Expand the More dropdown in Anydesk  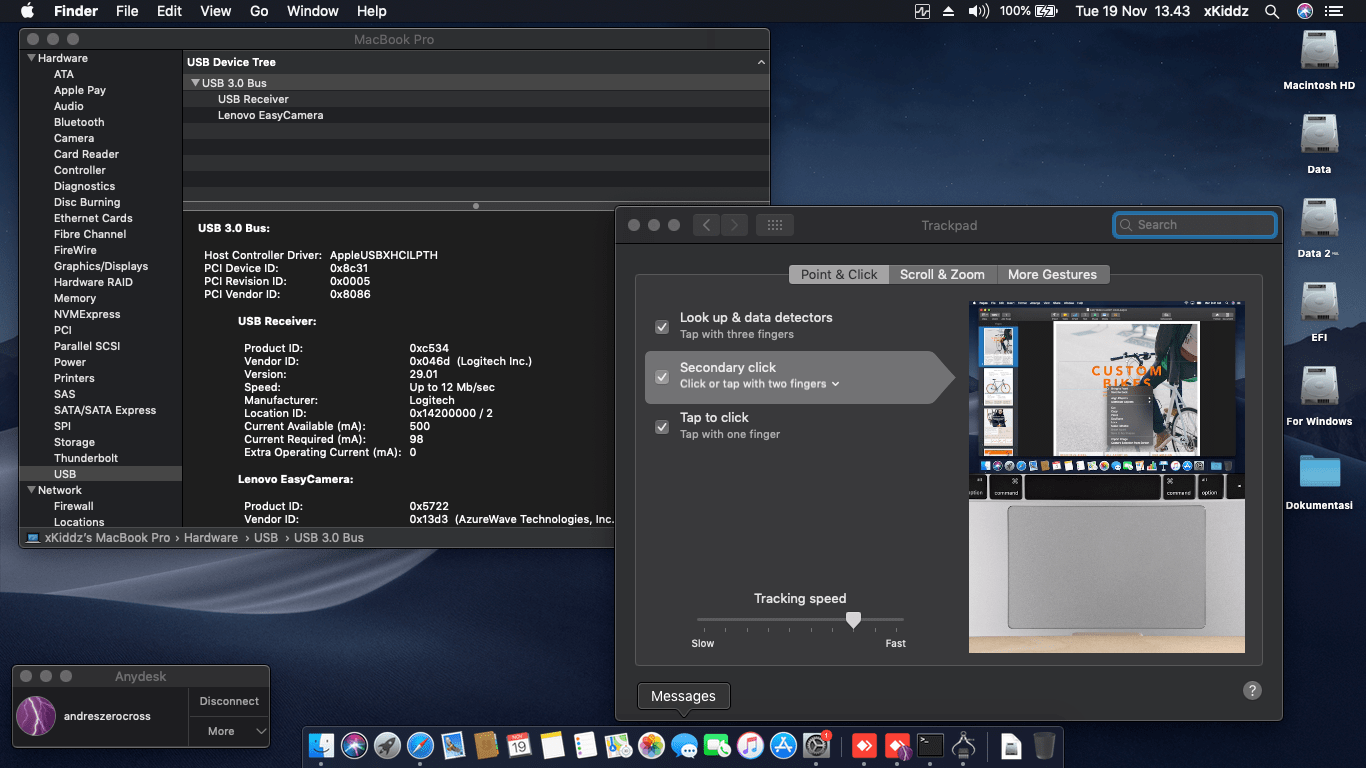click(229, 731)
